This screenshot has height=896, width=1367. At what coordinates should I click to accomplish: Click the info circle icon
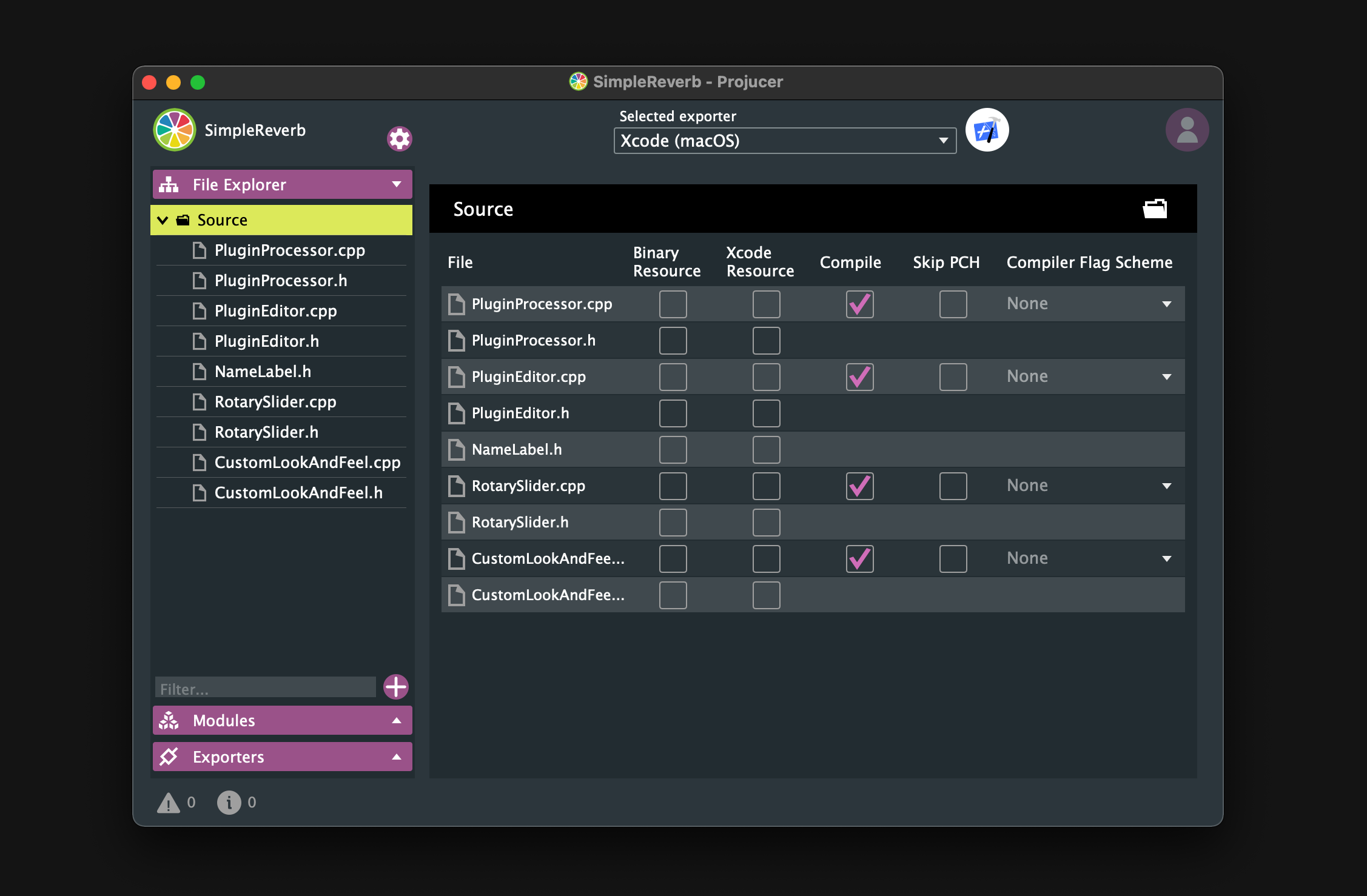pyautogui.click(x=229, y=803)
